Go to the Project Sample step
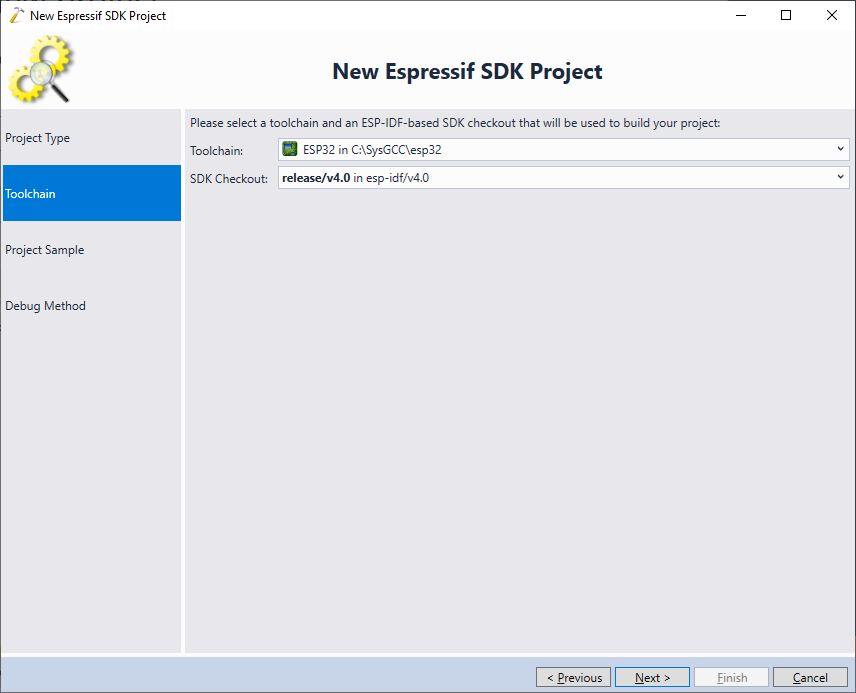The height and width of the screenshot is (693, 856). 92,250
